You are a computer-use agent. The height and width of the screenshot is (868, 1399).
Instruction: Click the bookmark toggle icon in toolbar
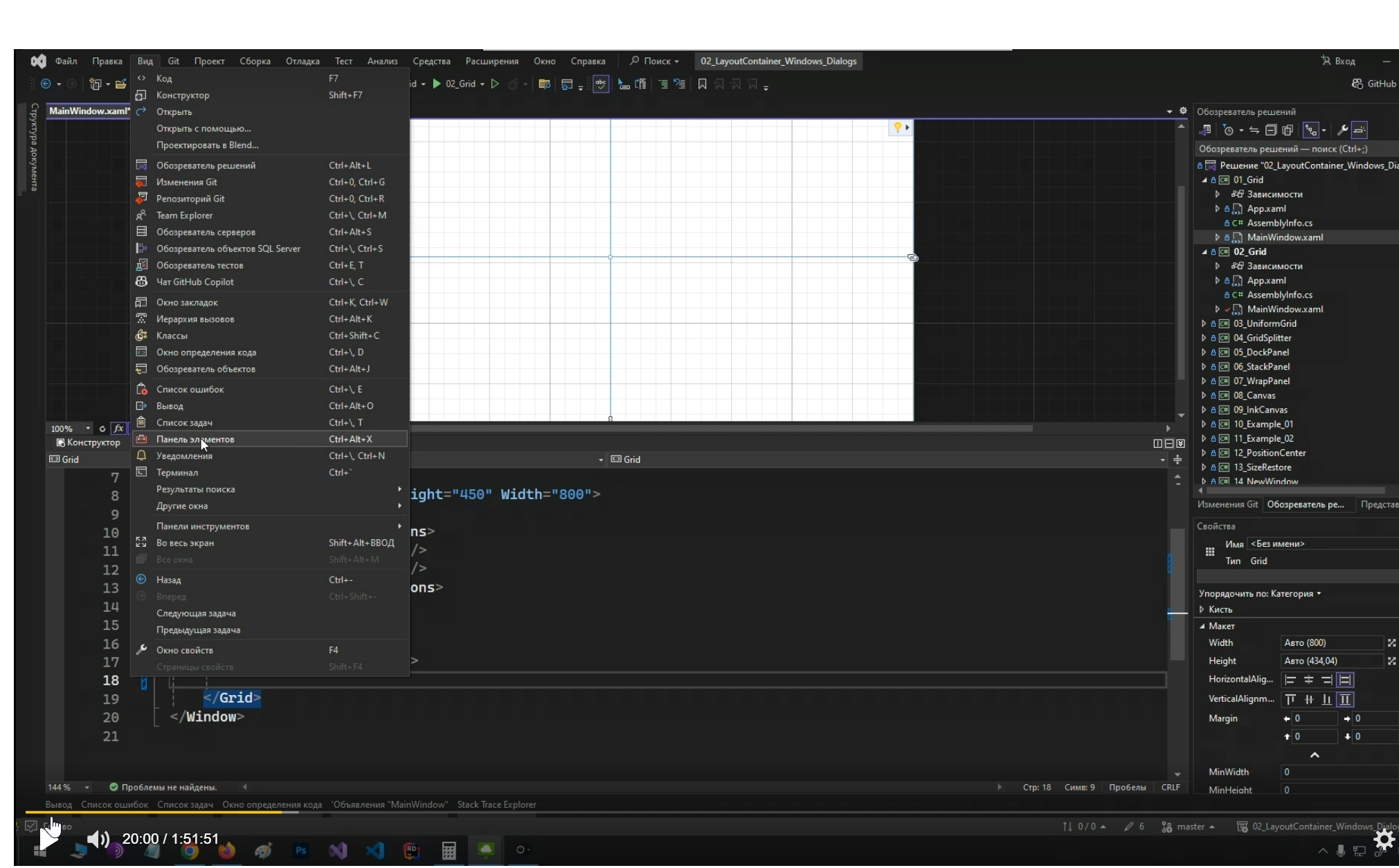tap(702, 84)
